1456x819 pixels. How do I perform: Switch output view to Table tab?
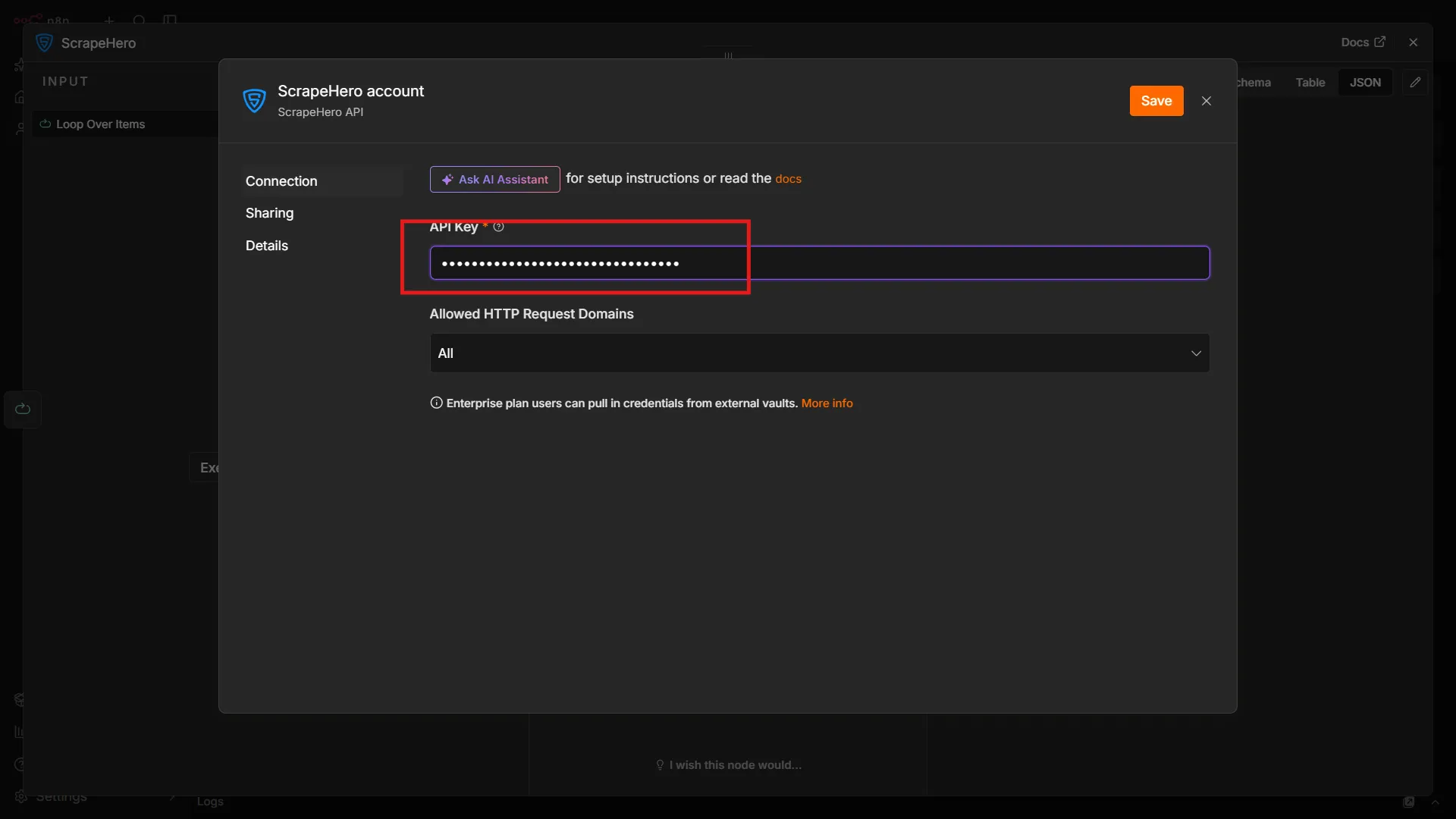click(1310, 83)
